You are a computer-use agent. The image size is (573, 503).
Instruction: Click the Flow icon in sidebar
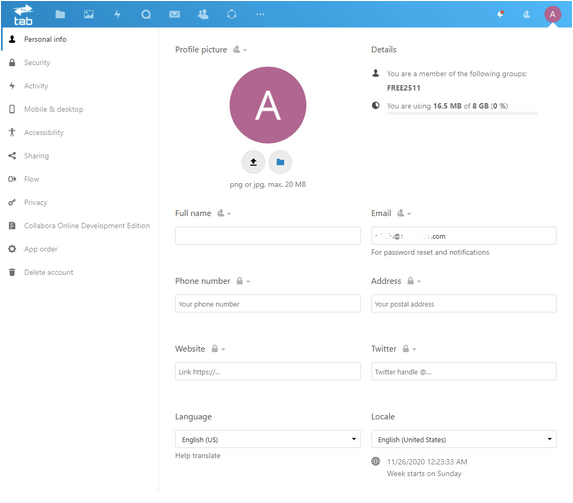click(x=12, y=179)
